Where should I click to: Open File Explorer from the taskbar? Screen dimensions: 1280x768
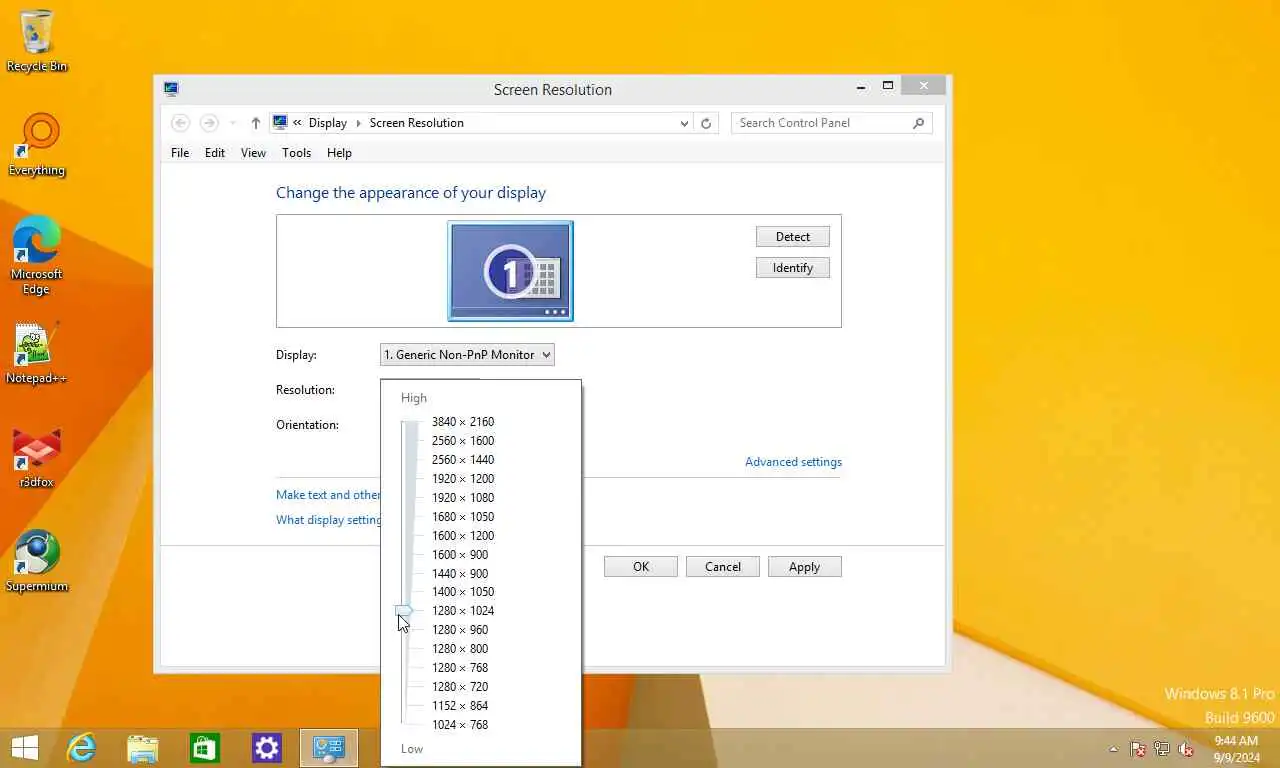pyautogui.click(x=143, y=748)
